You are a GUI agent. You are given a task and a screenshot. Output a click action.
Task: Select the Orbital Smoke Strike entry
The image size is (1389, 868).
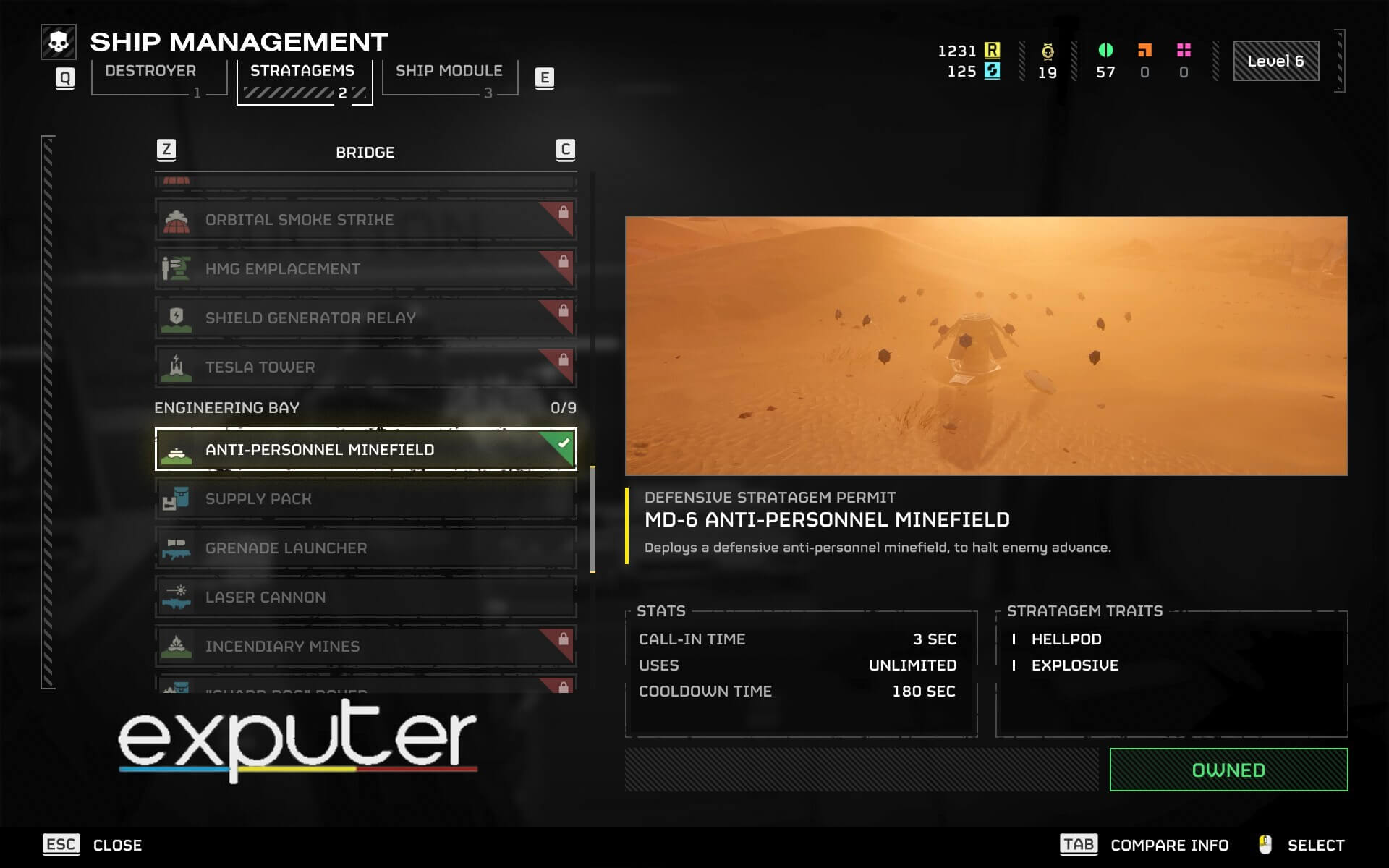365,220
